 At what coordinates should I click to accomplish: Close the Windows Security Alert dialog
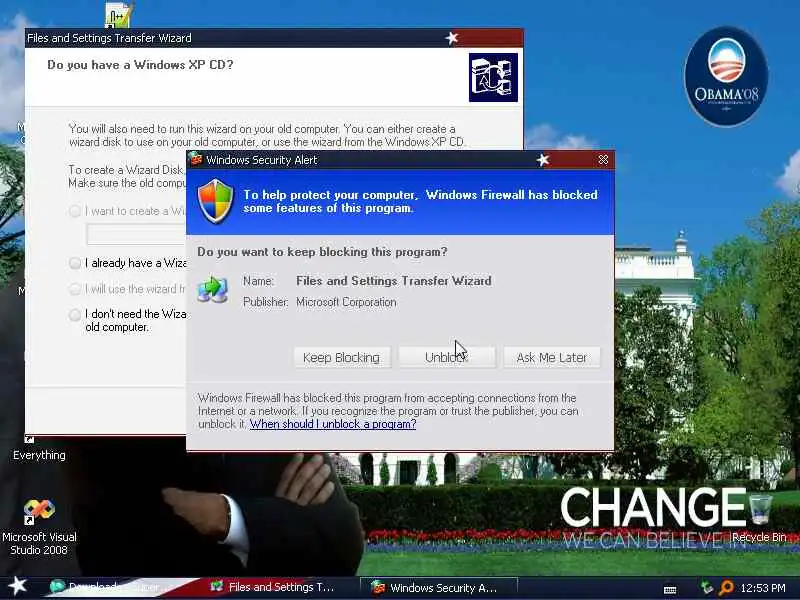click(x=603, y=160)
